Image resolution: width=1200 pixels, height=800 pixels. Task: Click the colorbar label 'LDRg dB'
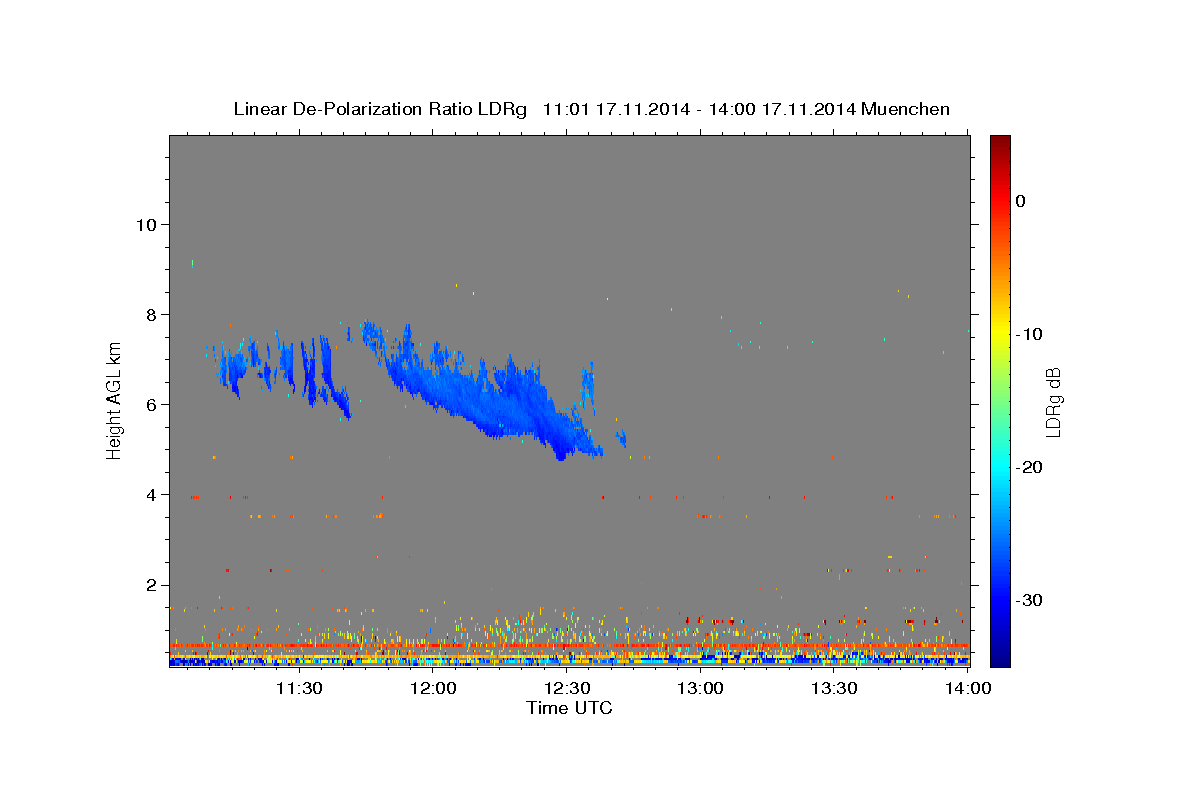click(x=1052, y=402)
